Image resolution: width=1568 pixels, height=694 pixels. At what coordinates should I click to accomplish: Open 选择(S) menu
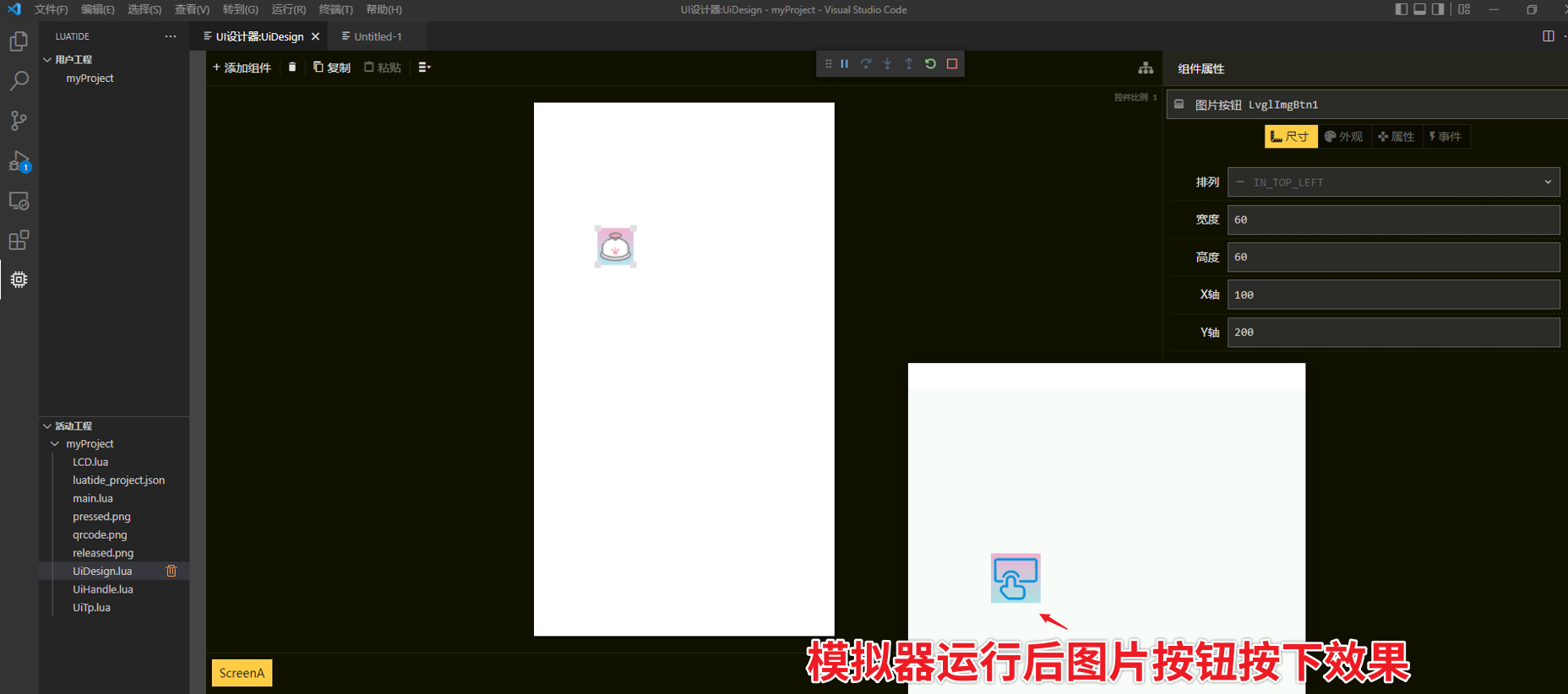pyautogui.click(x=144, y=9)
